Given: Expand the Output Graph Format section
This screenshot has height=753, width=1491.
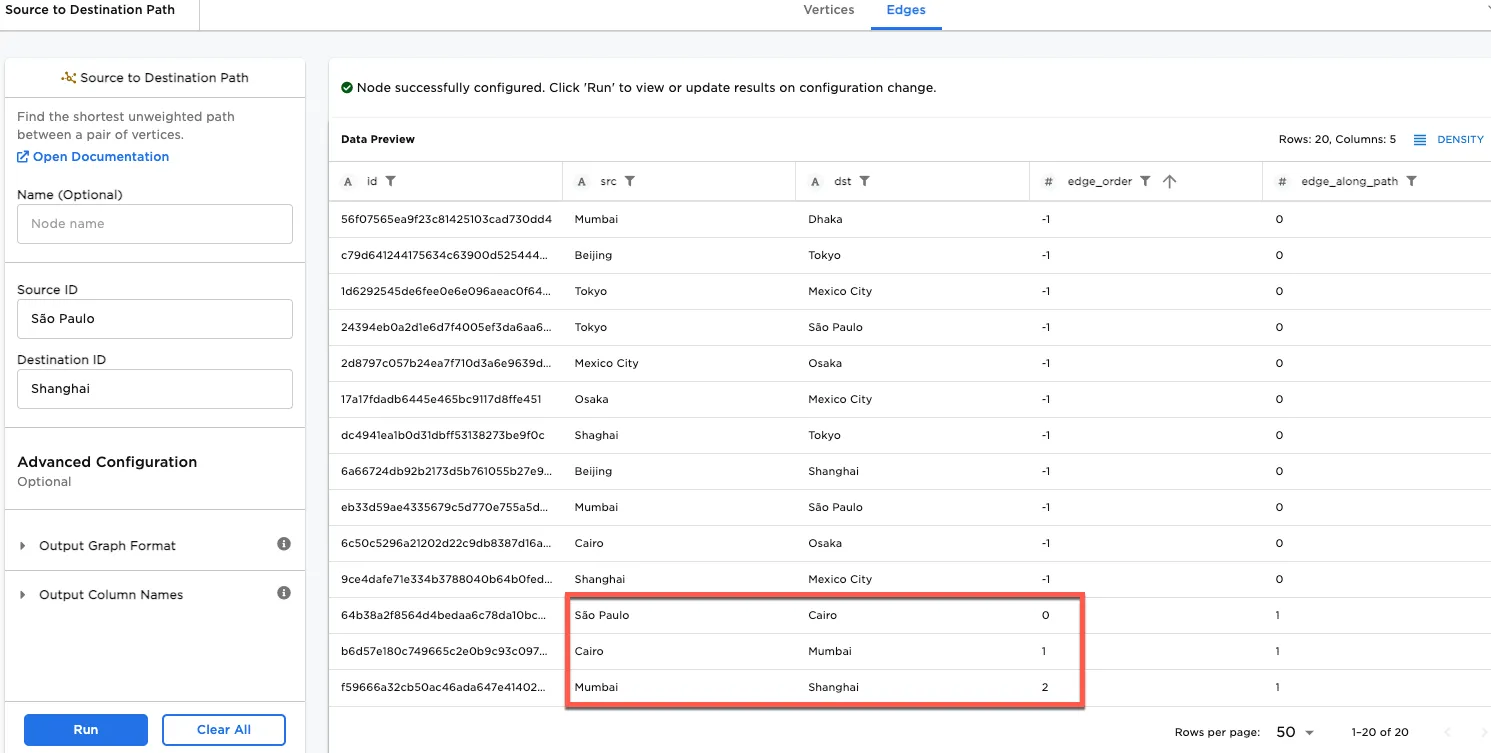Looking at the screenshot, I should click(x=24, y=546).
